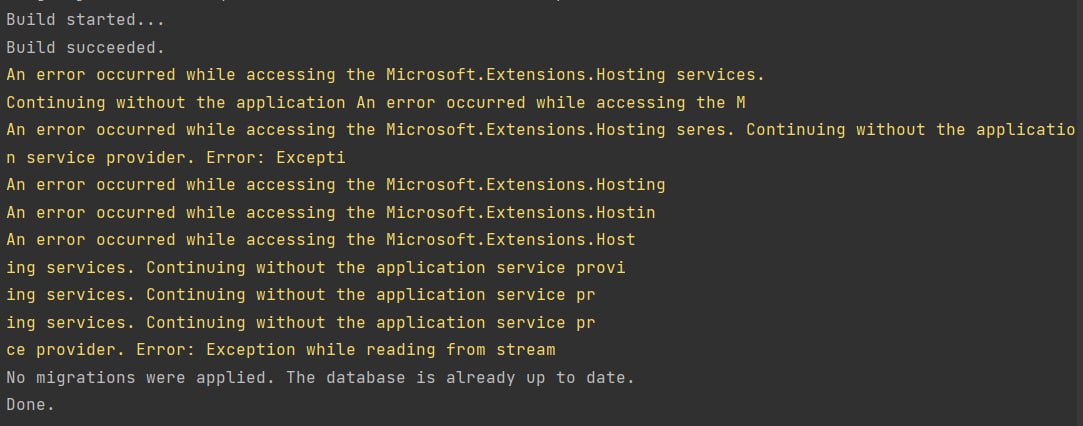Click the word "stream" ending the error

(526, 350)
